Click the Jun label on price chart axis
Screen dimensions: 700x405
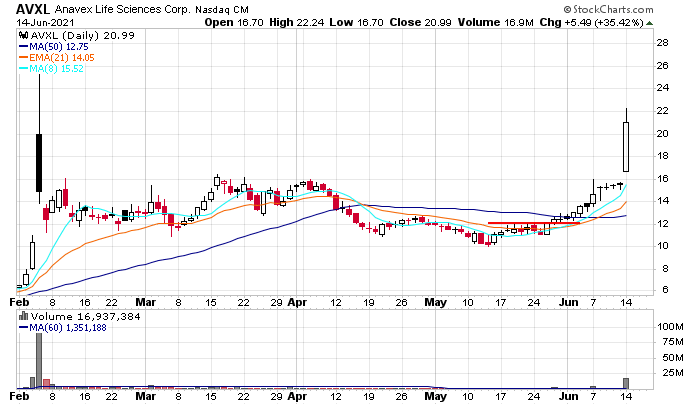(569, 303)
